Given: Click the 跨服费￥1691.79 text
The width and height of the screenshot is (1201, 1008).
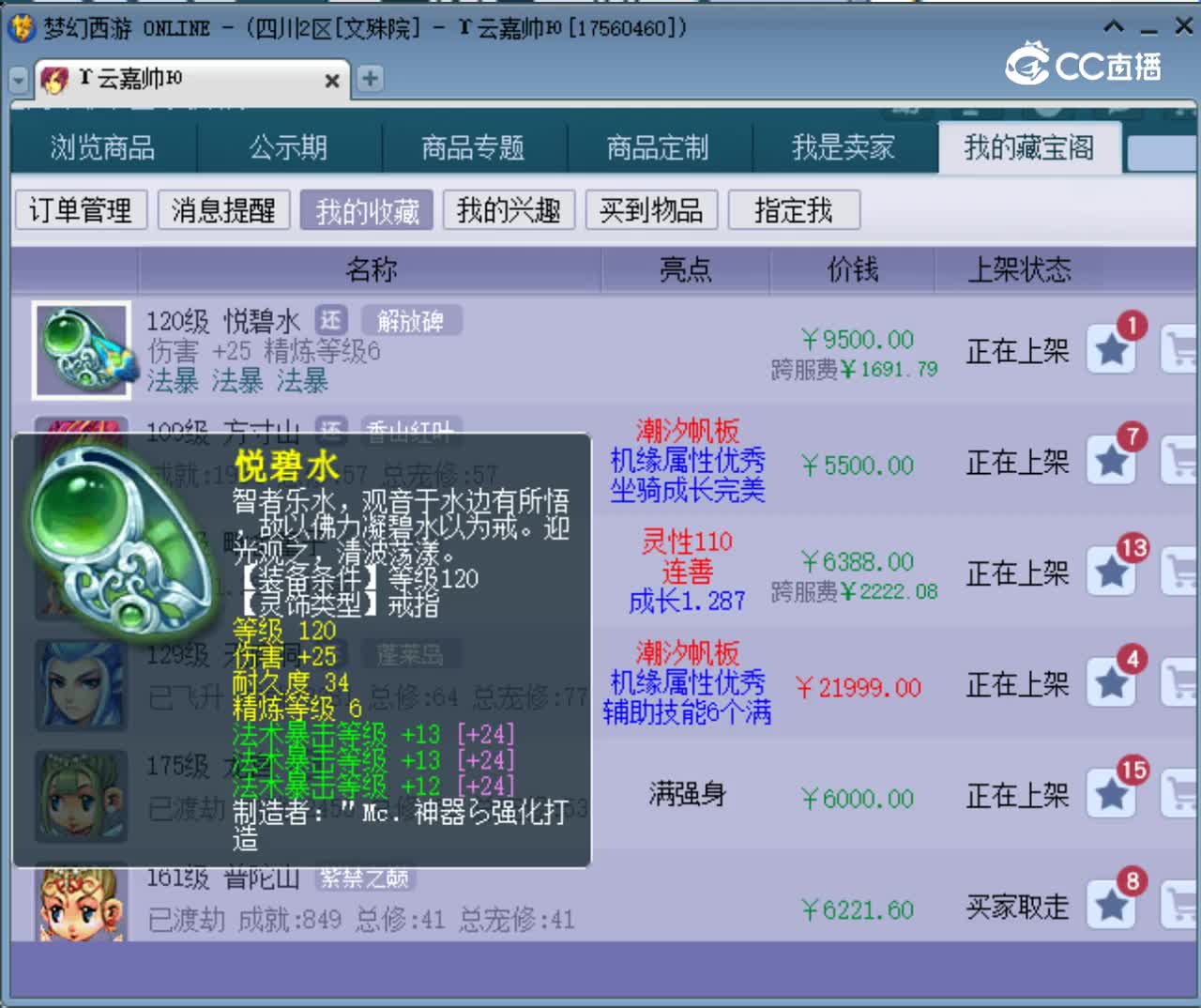Looking at the screenshot, I should [855, 370].
